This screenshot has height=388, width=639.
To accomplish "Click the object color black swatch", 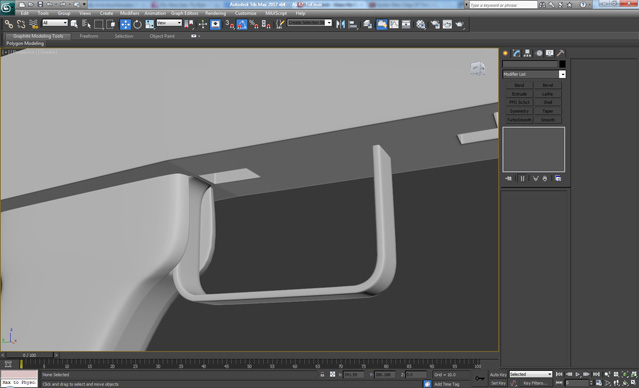I will click(x=562, y=64).
